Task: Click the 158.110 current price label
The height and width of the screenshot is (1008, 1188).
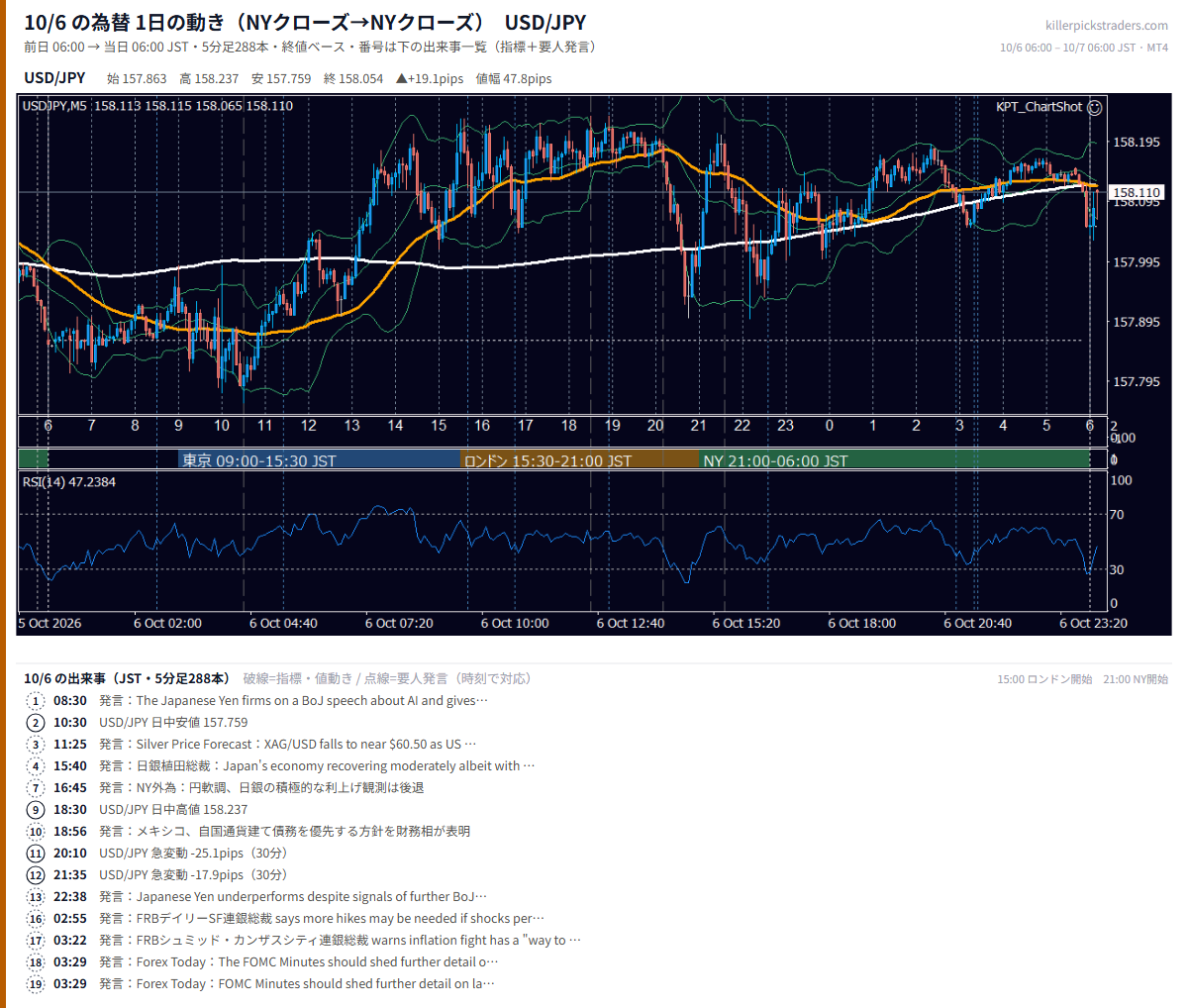Action: coord(1136,193)
